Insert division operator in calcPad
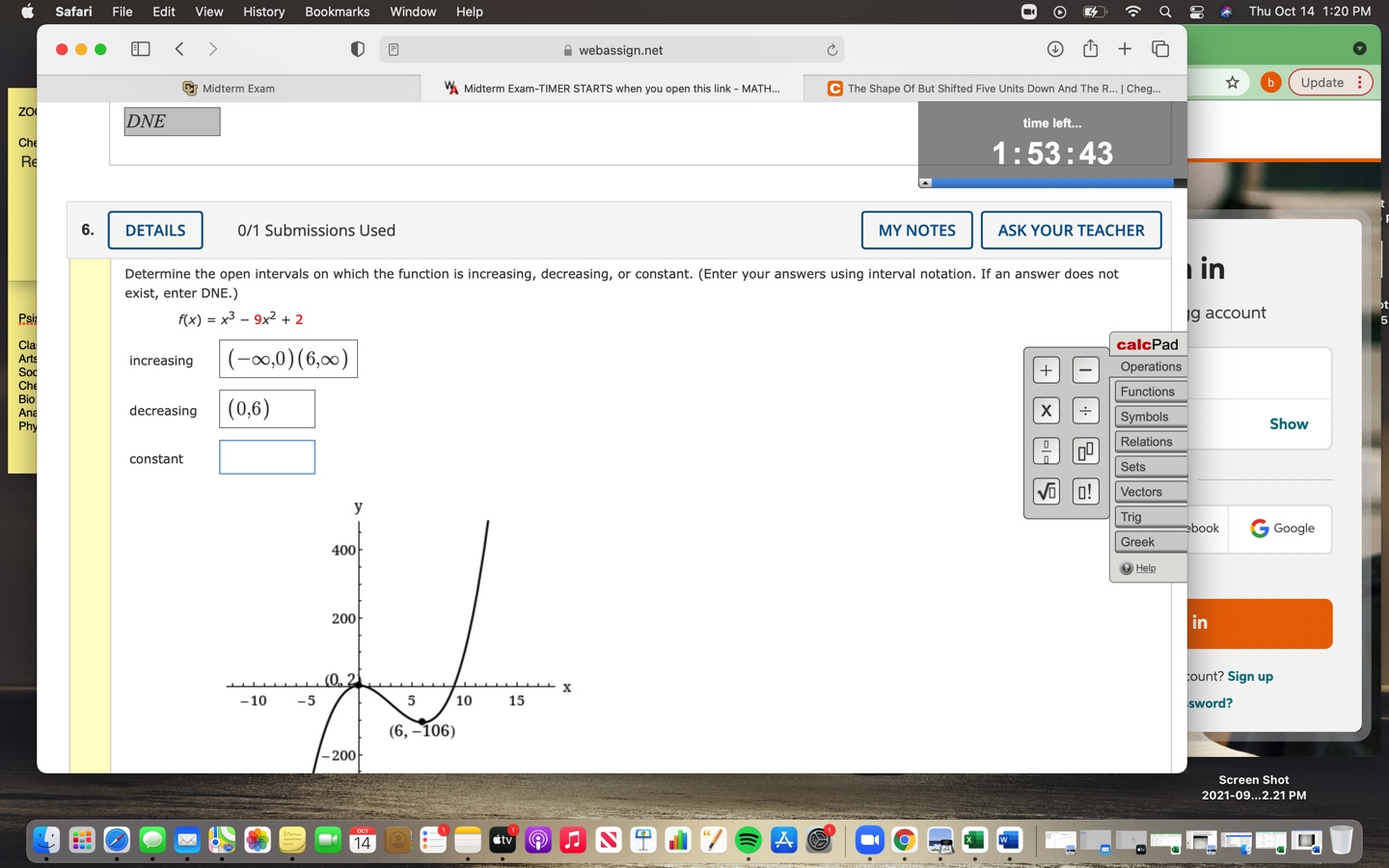This screenshot has height=868, width=1389. 1085,411
